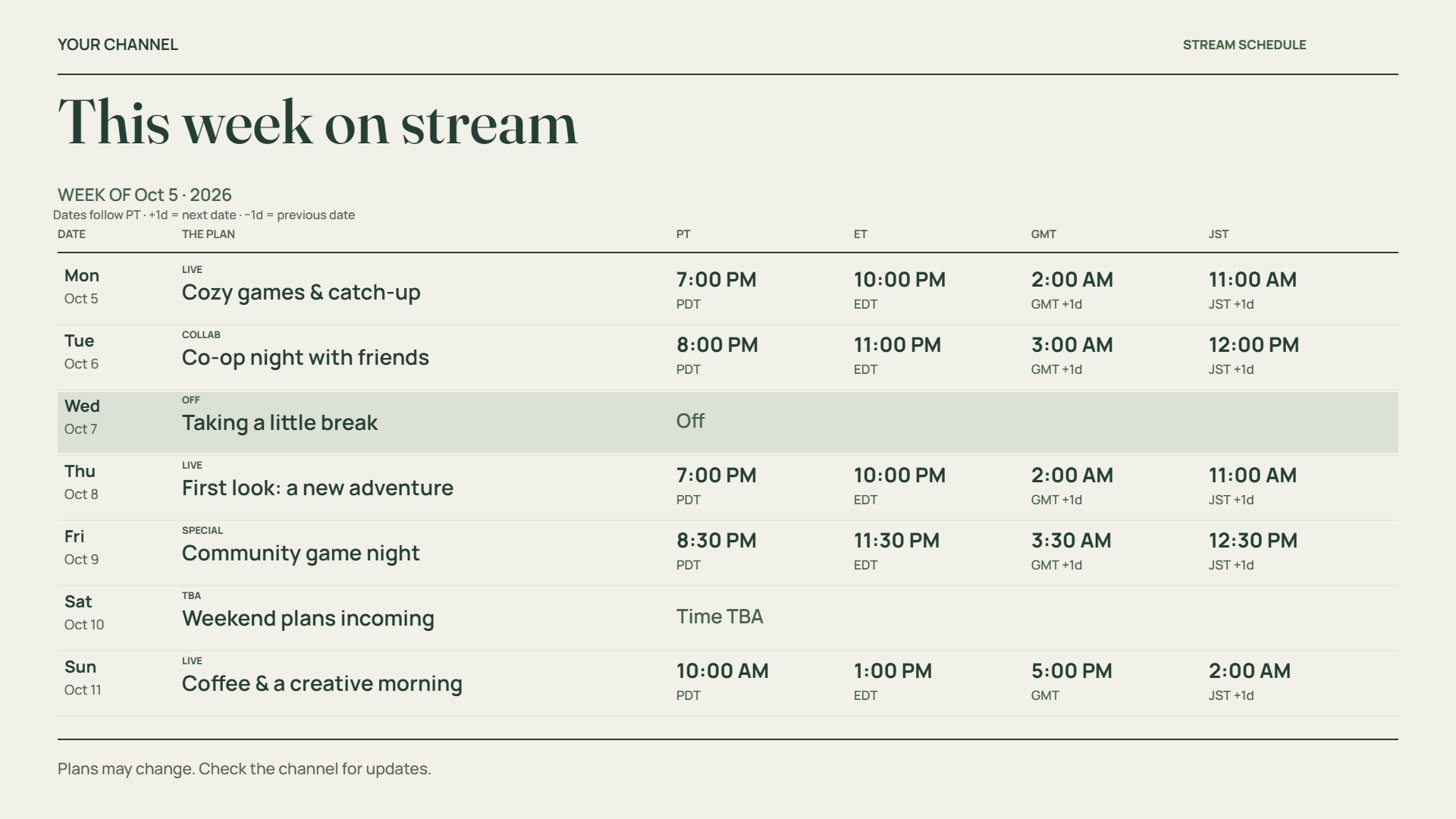Click the 12:30 PM JST time

coord(1254,540)
